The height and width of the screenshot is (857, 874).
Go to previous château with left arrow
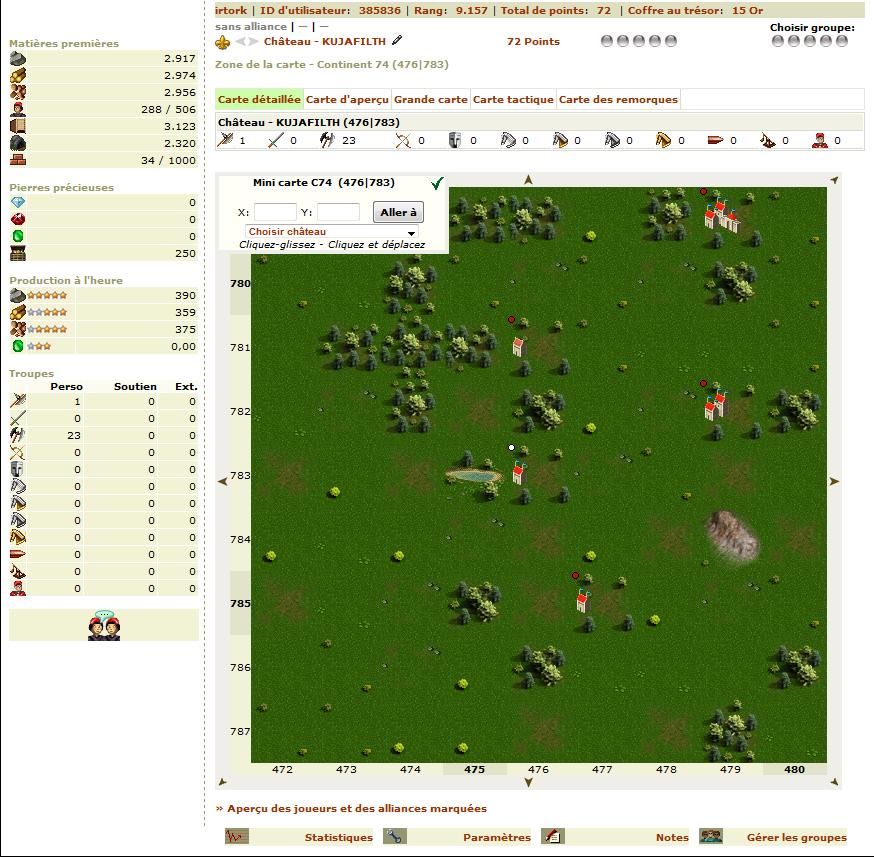pos(240,42)
